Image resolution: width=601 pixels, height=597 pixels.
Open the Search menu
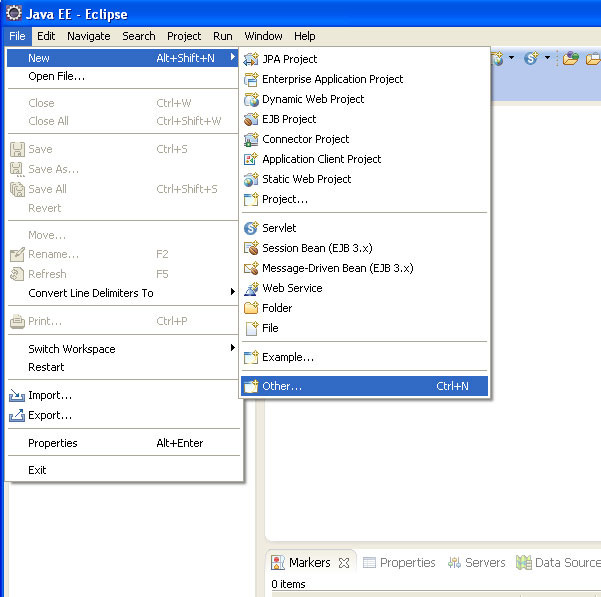click(x=139, y=36)
